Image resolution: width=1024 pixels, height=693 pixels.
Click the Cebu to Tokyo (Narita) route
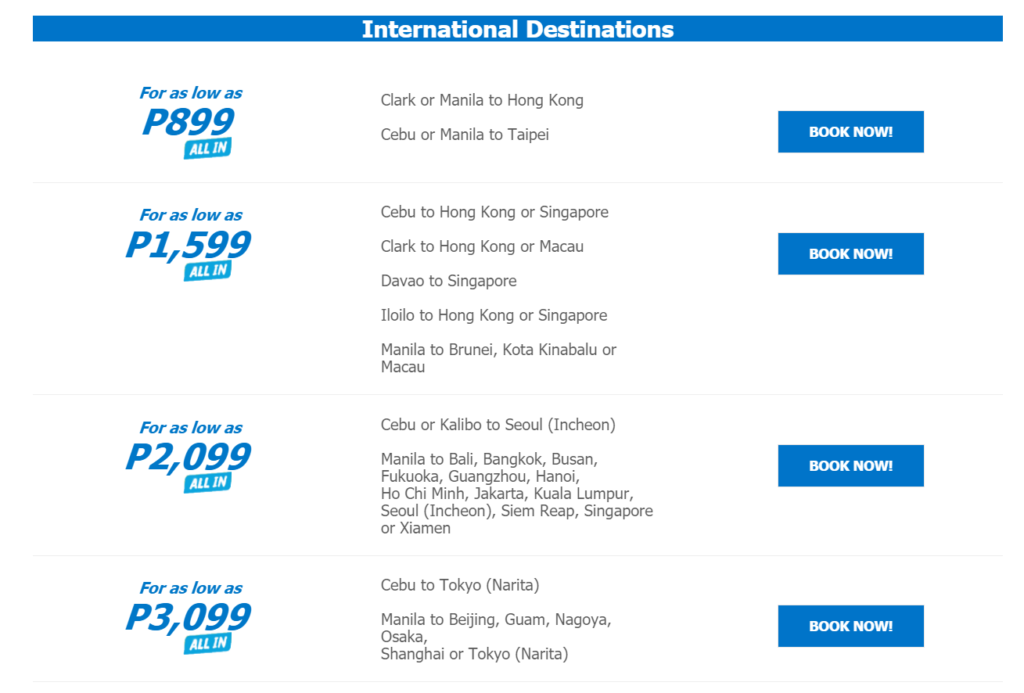[x=460, y=585]
